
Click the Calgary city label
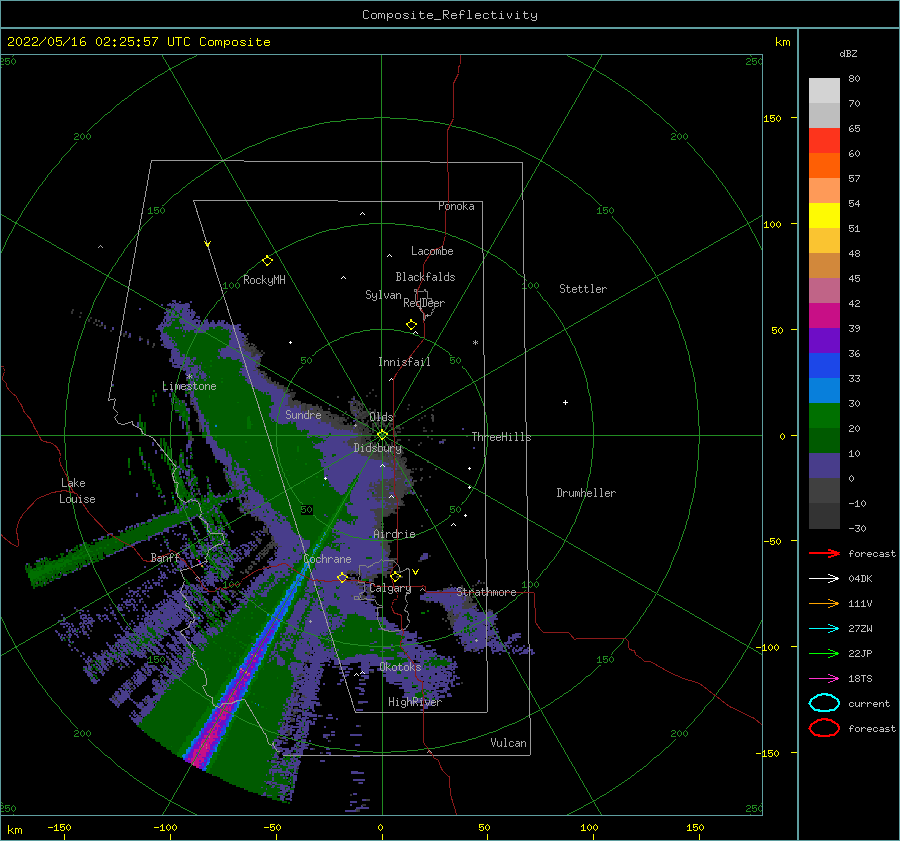[x=390, y=588]
